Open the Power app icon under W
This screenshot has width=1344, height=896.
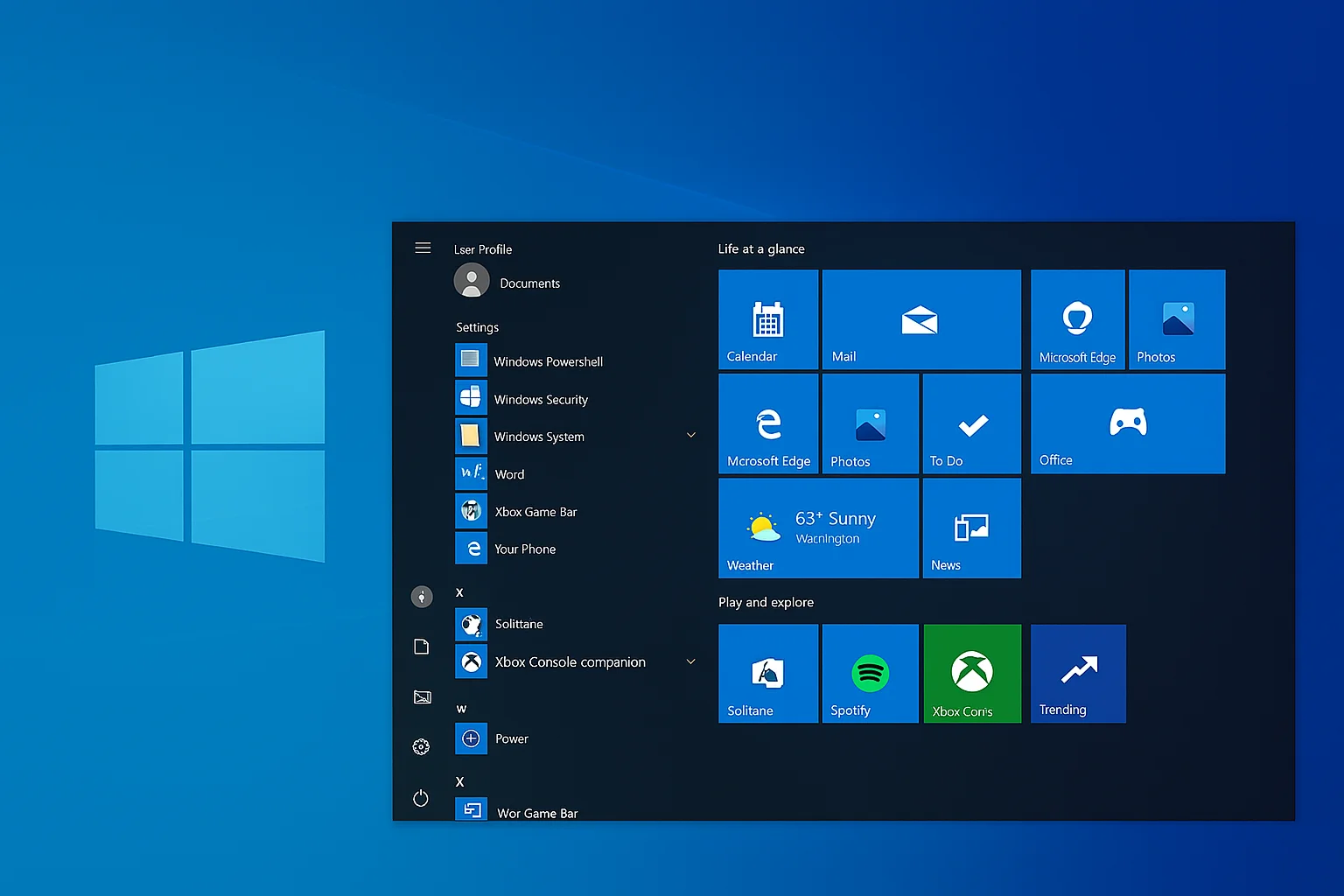coord(471,738)
